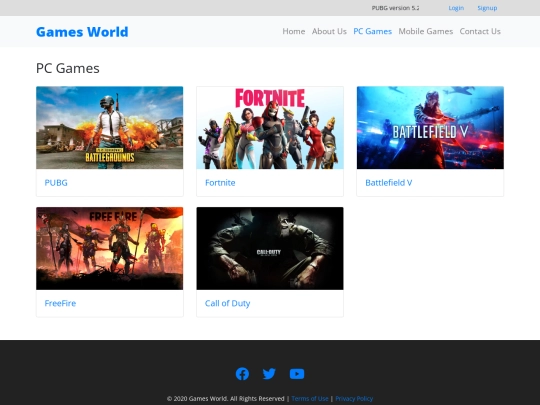Image resolution: width=540 pixels, height=405 pixels.
Task: Click the Signup link
Action: [x=487, y=8]
